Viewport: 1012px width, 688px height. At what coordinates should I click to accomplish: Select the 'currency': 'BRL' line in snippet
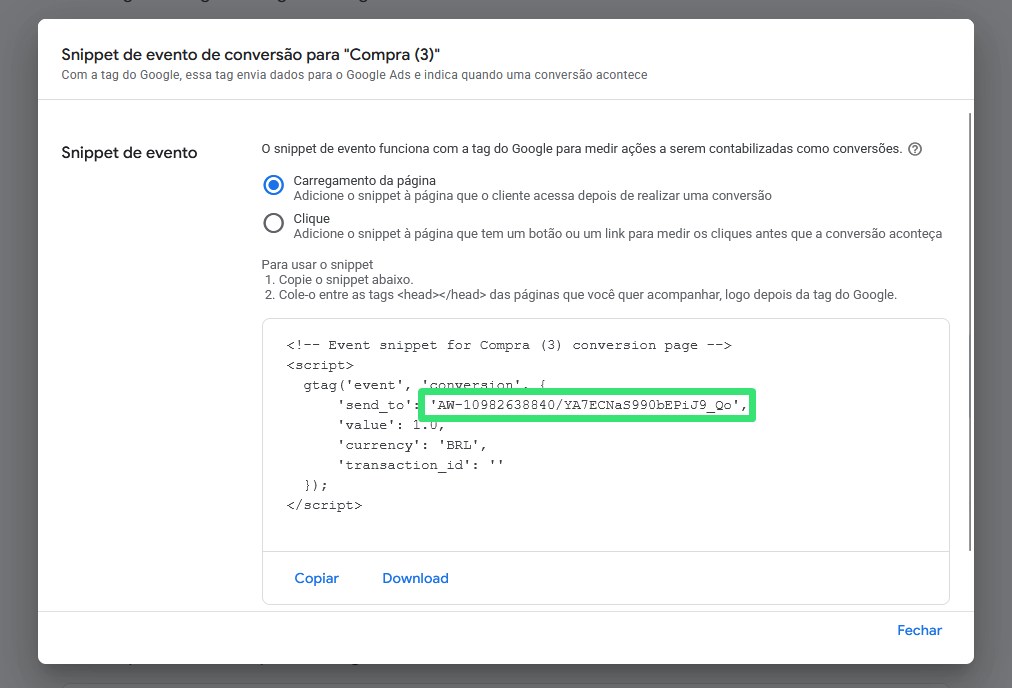pos(415,444)
